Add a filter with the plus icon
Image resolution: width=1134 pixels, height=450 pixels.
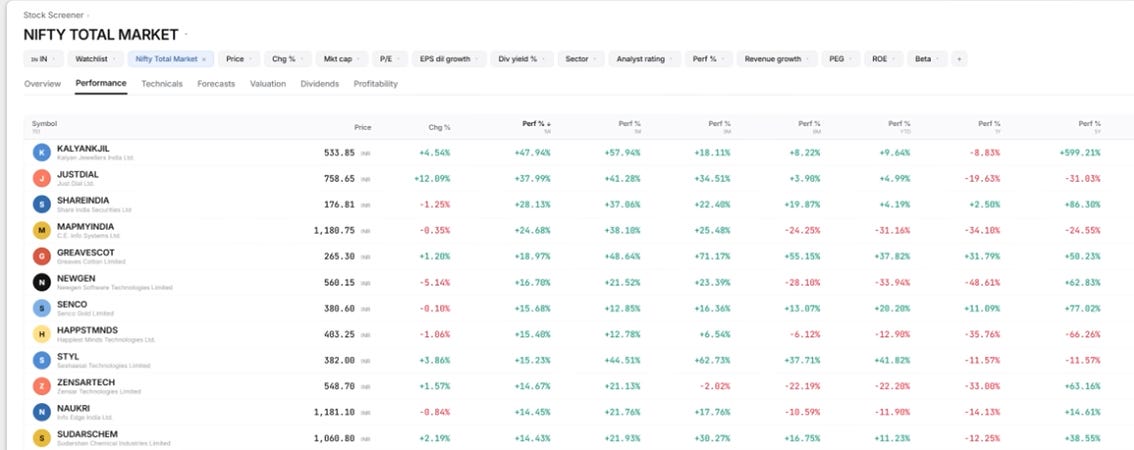pyautogui.click(x=959, y=59)
